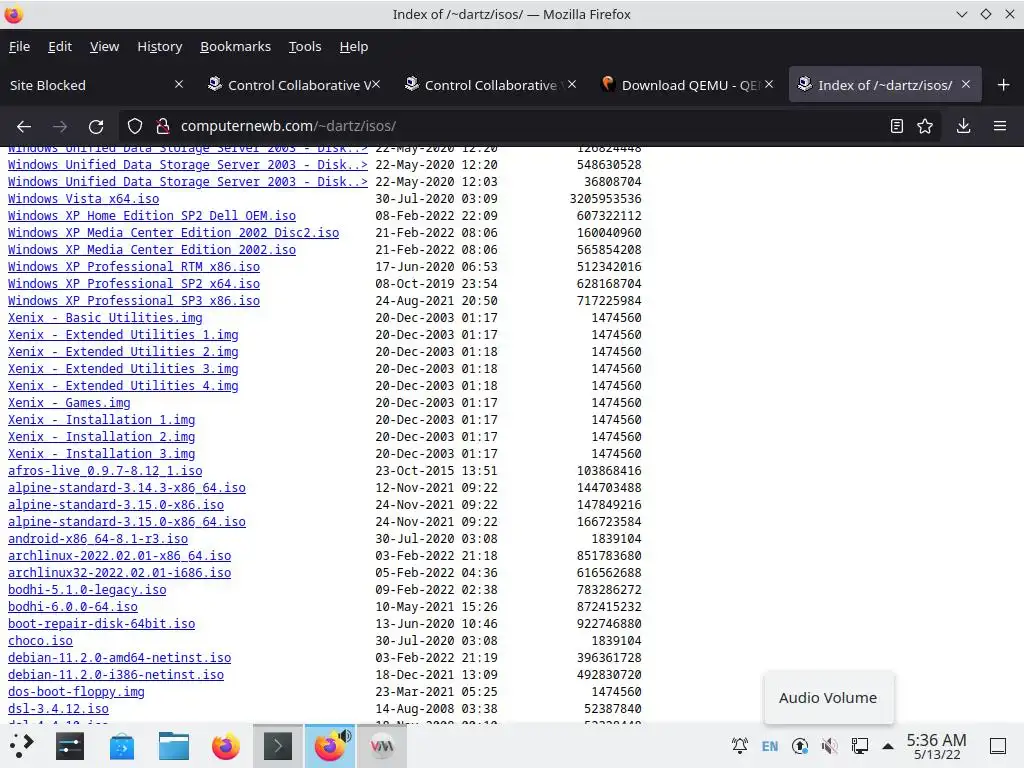This screenshot has height=768, width=1024.
Task: Open afros-live 0.9.7-8.12 1.iso link
Action: (105, 470)
